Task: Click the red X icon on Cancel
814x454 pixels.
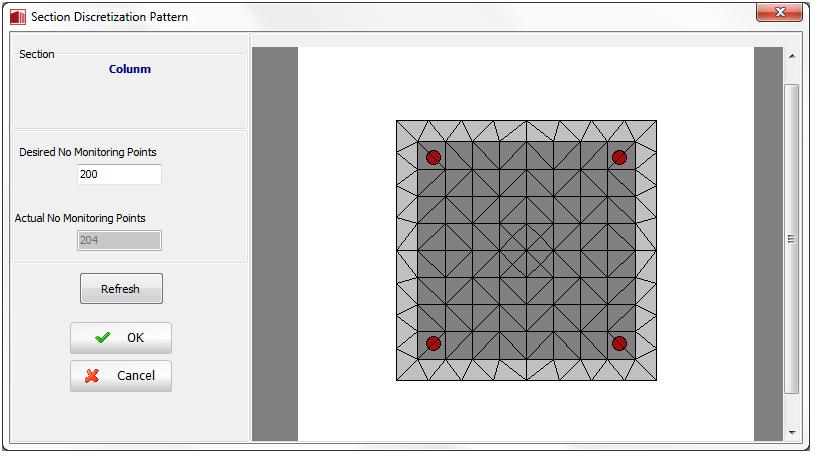Action: (93, 376)
